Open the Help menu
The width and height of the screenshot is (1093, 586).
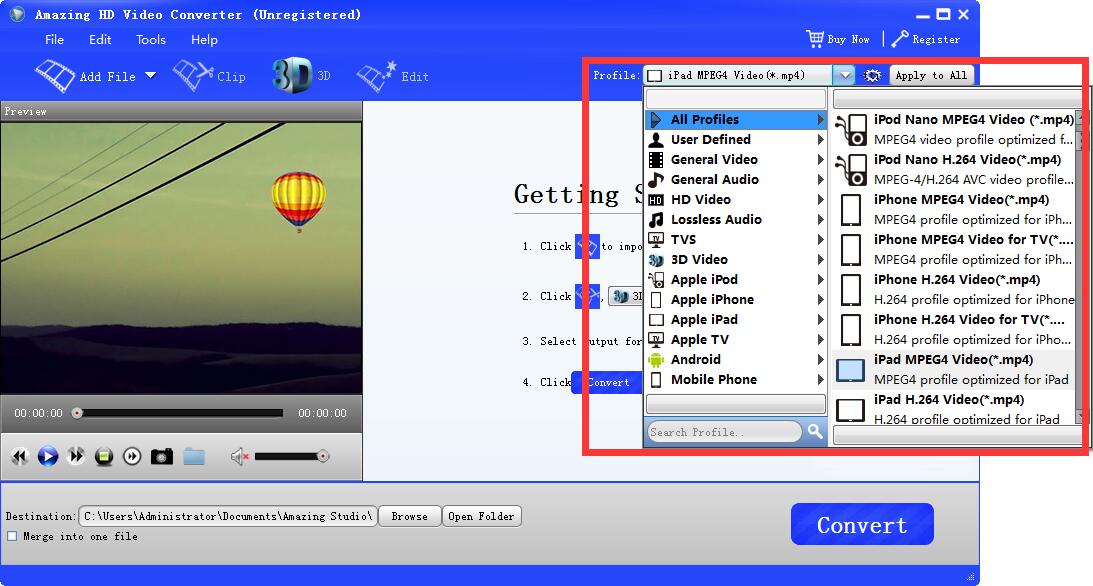point(204,40)
